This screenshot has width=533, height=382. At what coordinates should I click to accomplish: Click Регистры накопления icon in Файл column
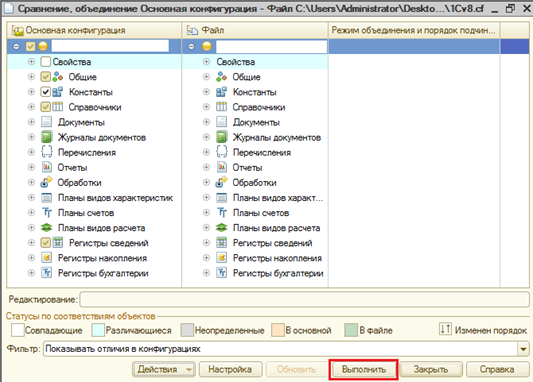click(x=221, y=258)
